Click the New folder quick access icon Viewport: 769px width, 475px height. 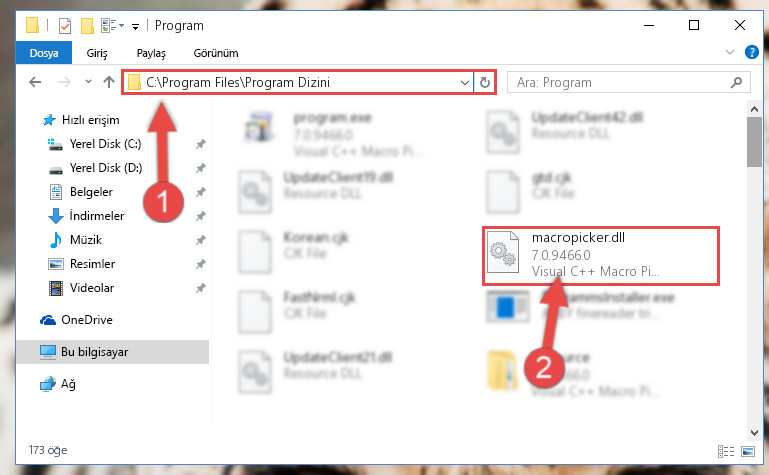(x=87, y=25)
